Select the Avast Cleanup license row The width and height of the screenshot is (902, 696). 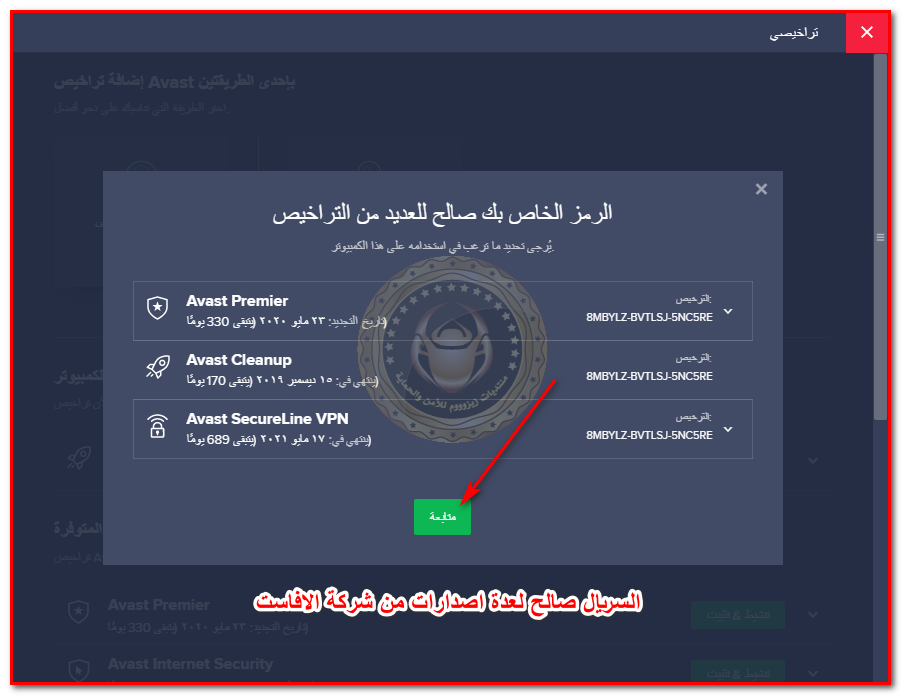[442, 370]
